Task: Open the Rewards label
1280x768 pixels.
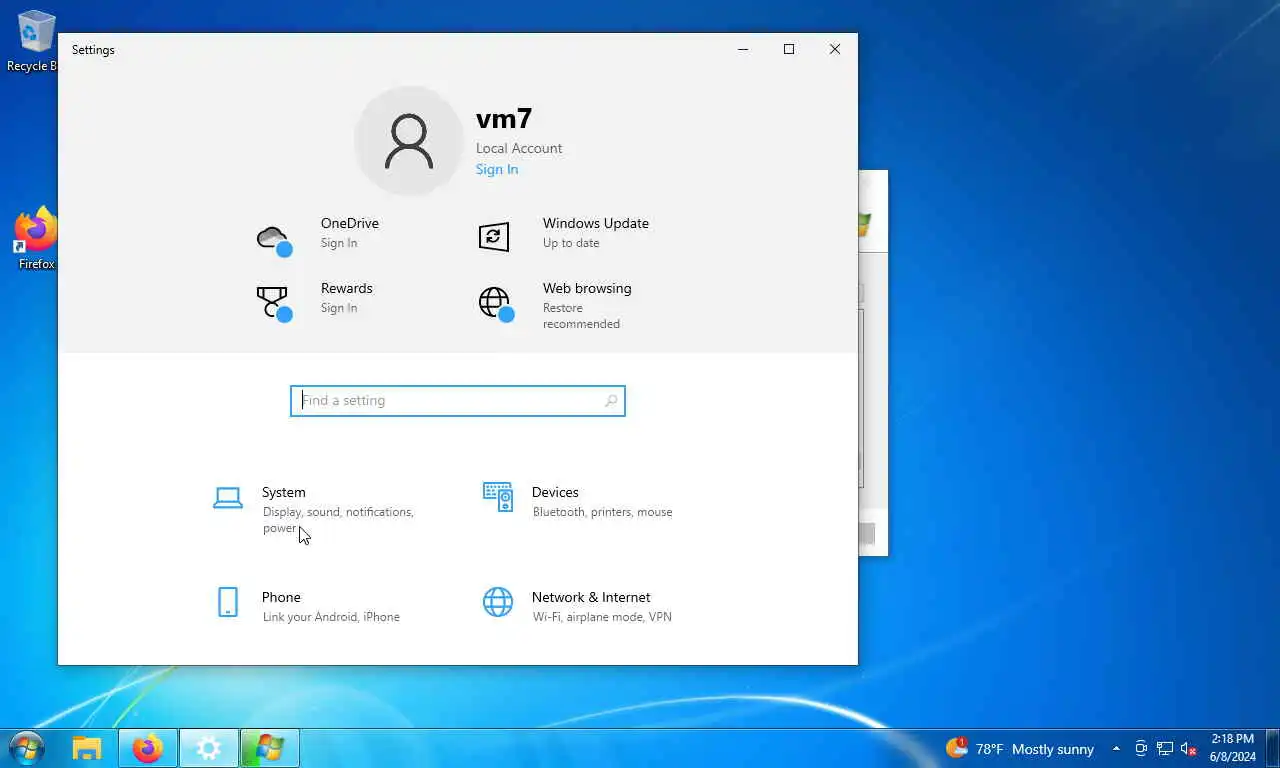Action: click(347, 288)
